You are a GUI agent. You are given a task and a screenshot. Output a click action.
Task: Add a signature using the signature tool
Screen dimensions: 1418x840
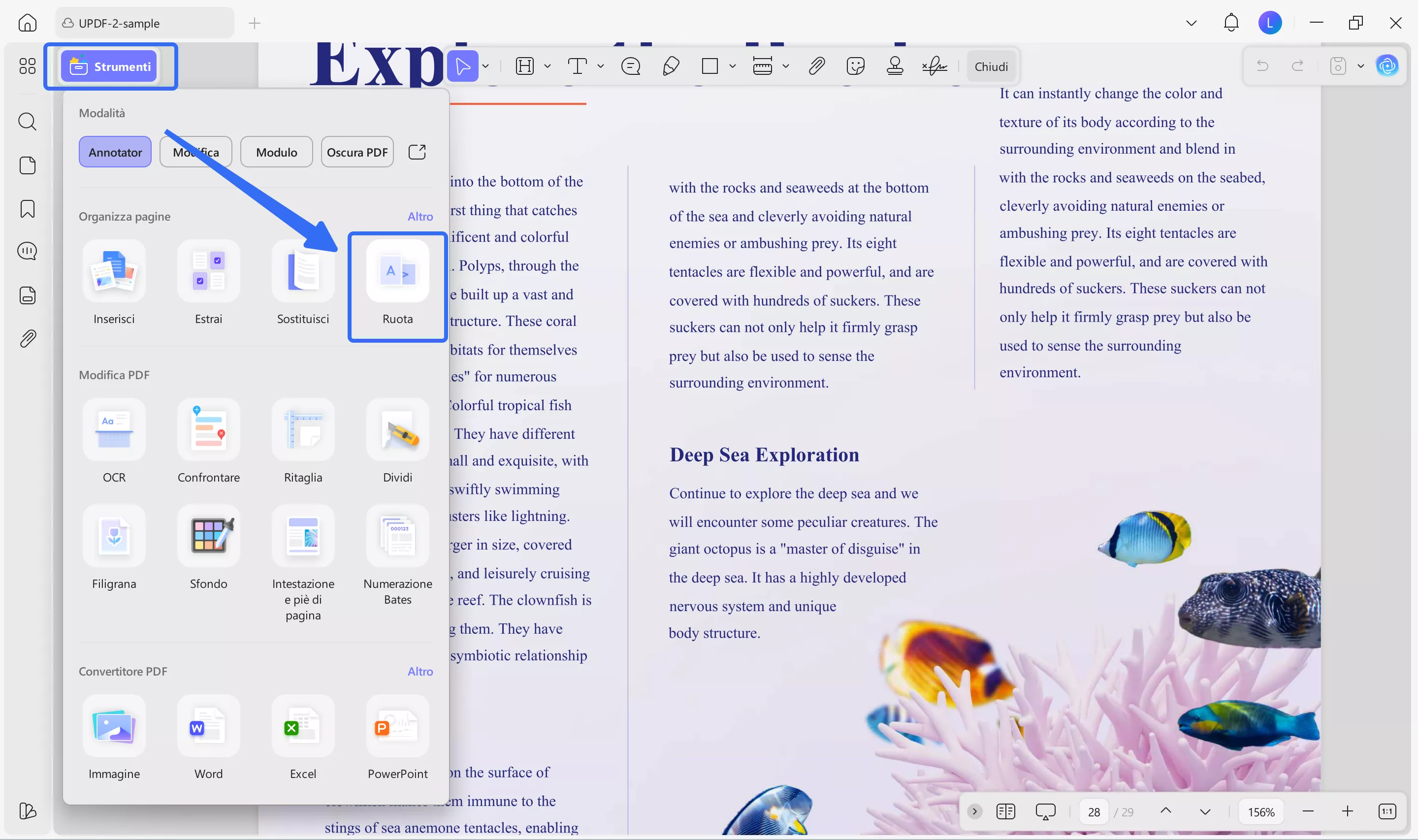click(934, 66)
